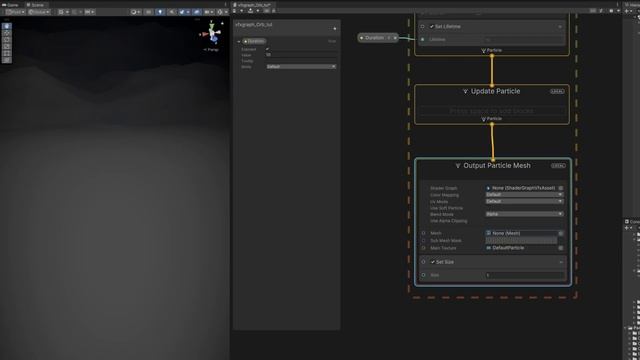Switch to the Game tab
This screenshot has width=640, height=360.
10,5
